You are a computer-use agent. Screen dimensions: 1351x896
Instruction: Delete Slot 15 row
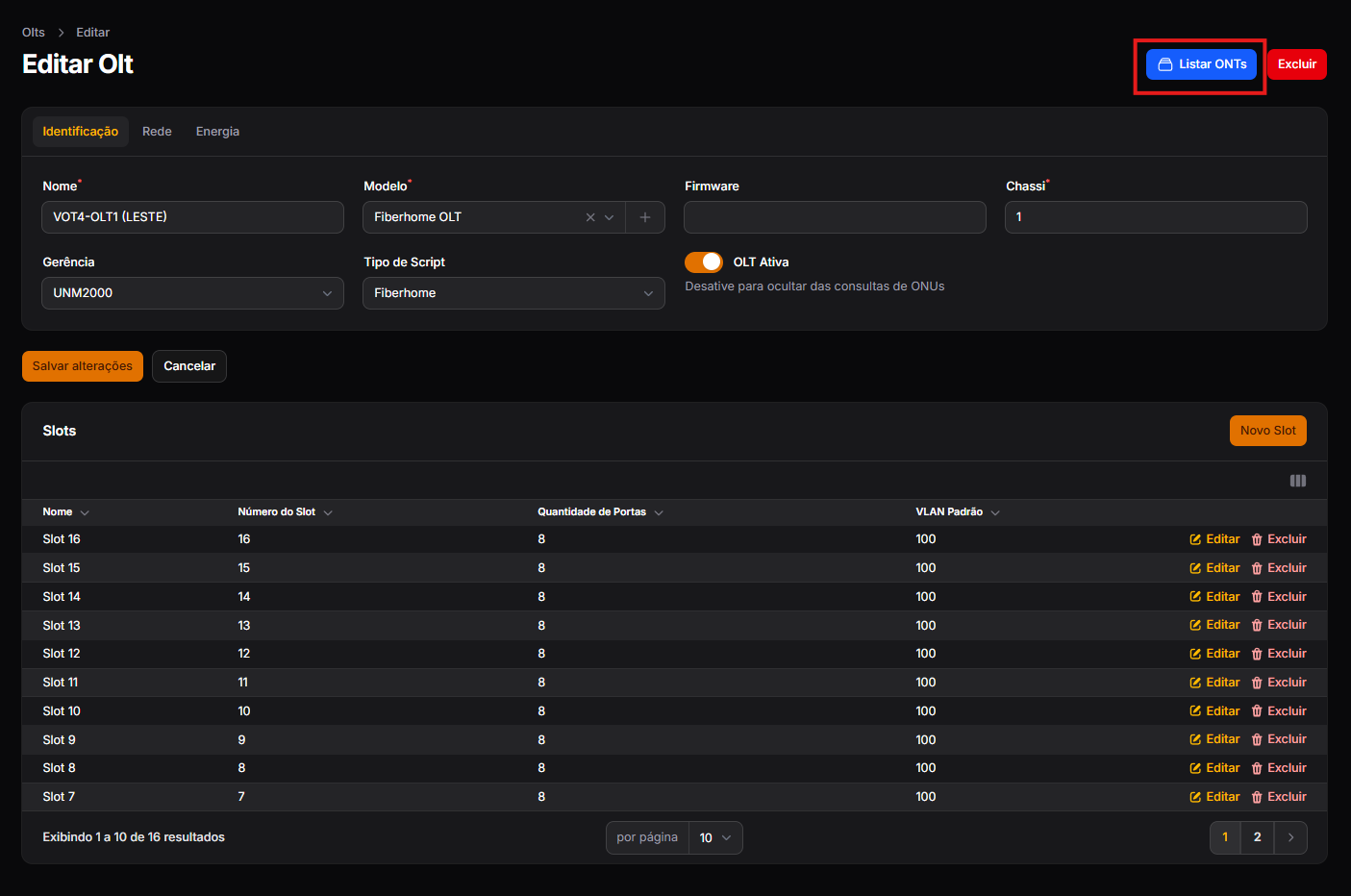point(1279,568)
